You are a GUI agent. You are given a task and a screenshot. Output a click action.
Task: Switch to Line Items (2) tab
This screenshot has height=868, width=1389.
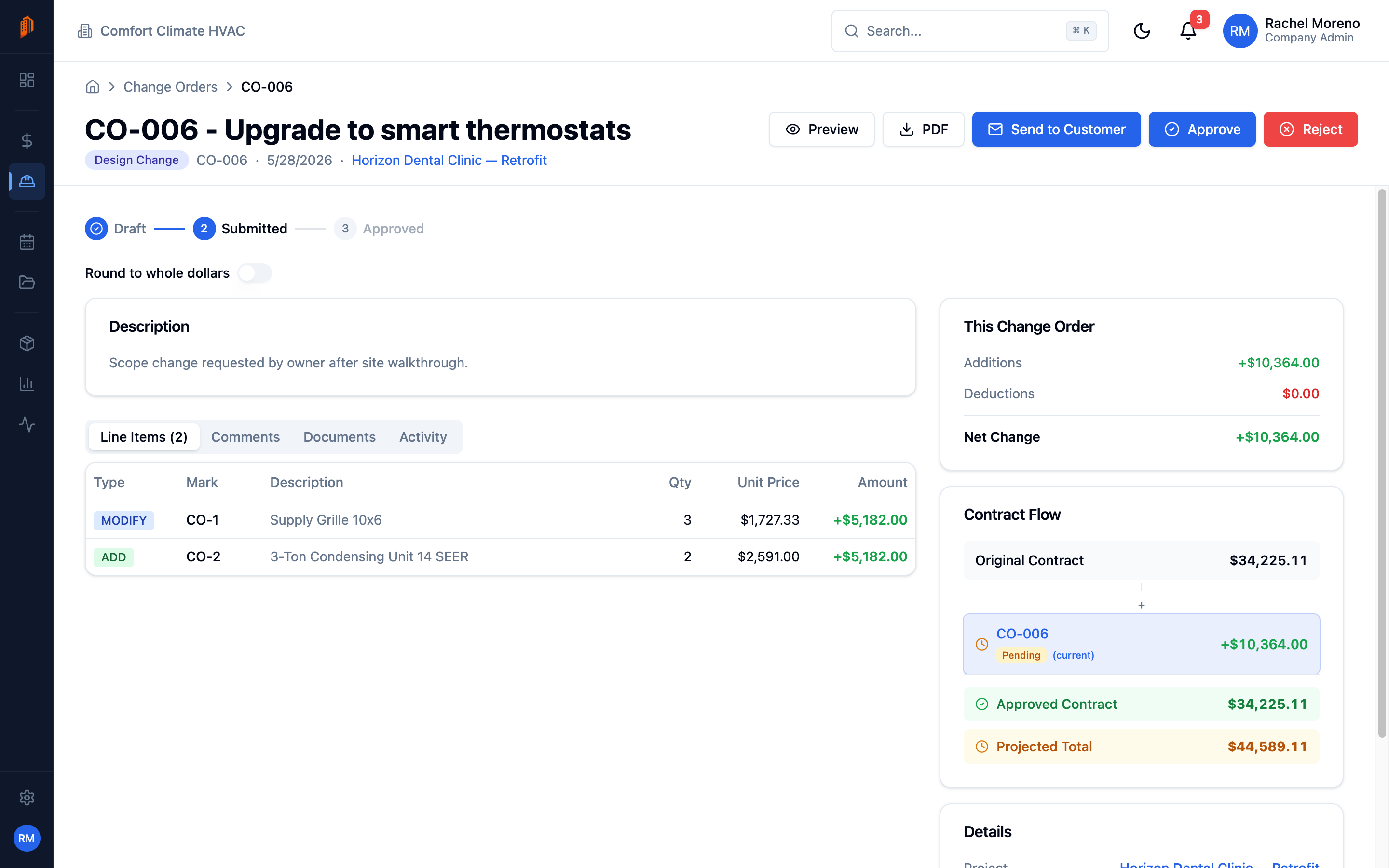tap(144, 437)
